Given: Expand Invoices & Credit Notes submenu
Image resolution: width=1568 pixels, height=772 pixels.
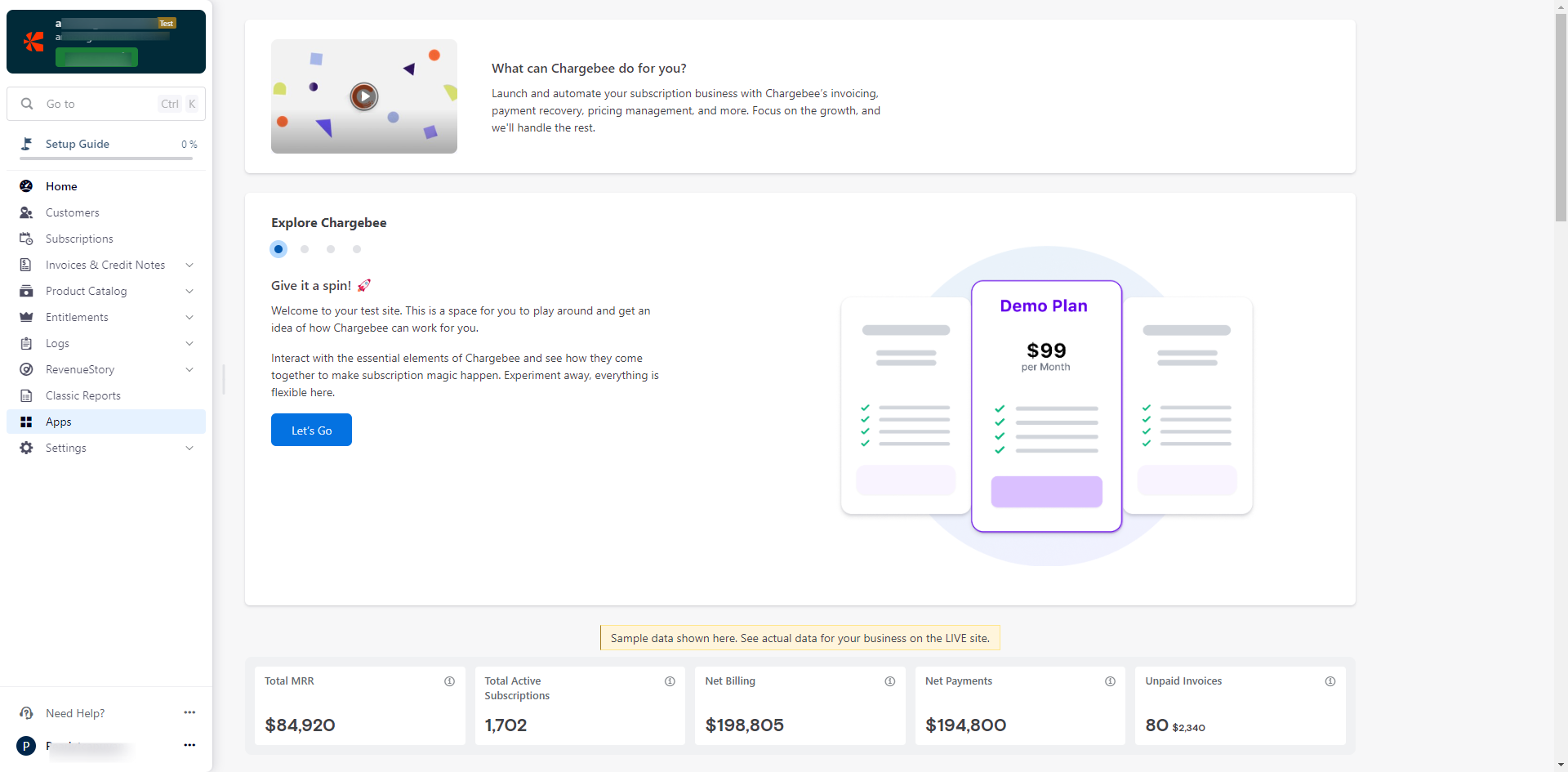Looking at the screenshot, I should [x=189, y=265].
